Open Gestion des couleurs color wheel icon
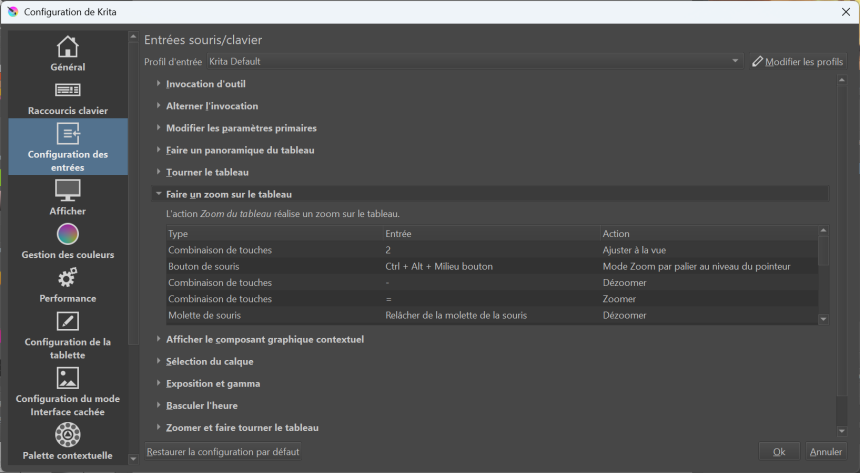Viewport: 860px width, 473px height. pos(67,234)
